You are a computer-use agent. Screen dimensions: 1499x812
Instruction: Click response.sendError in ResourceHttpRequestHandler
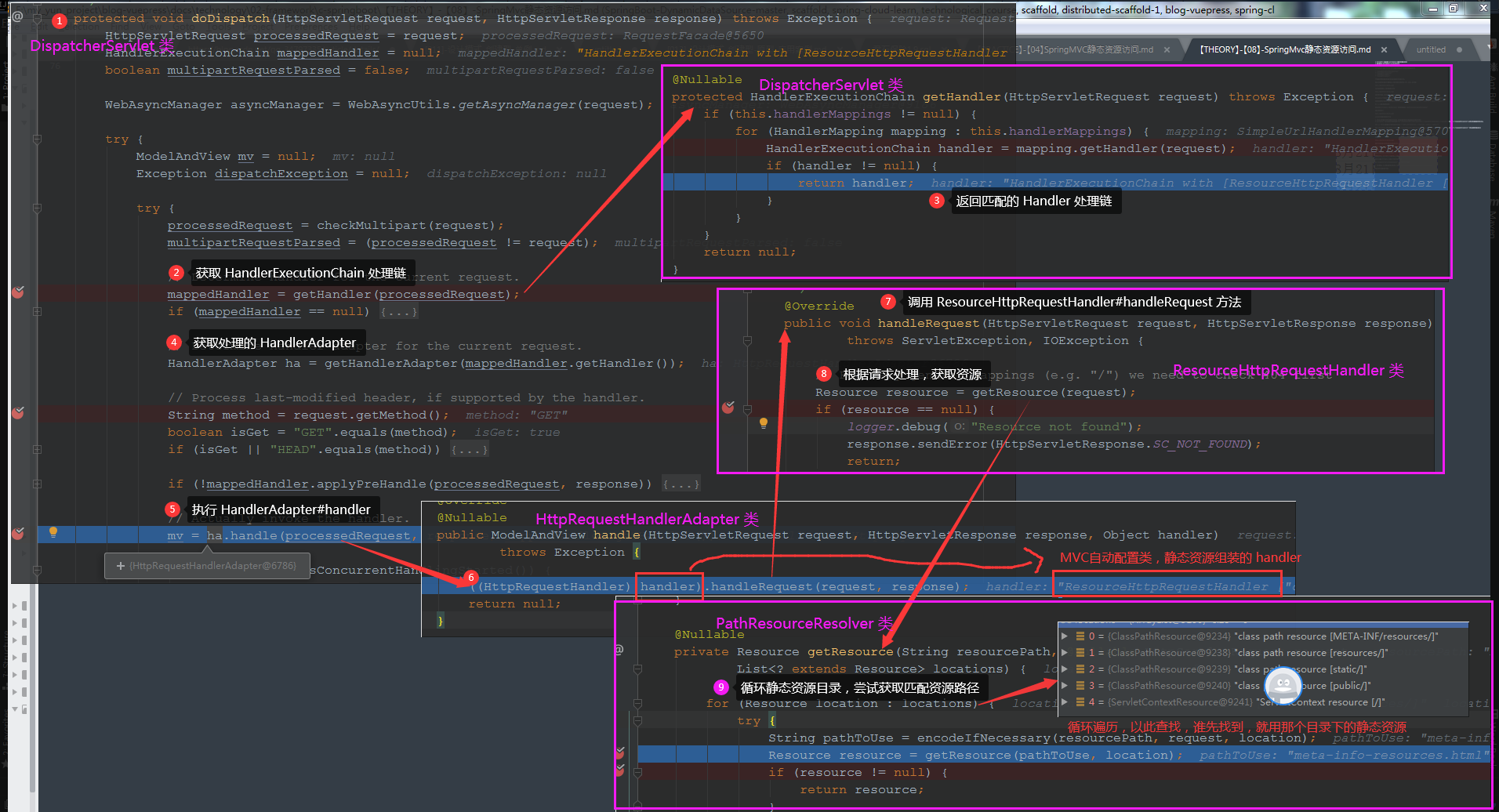click(x=917, y=444)
